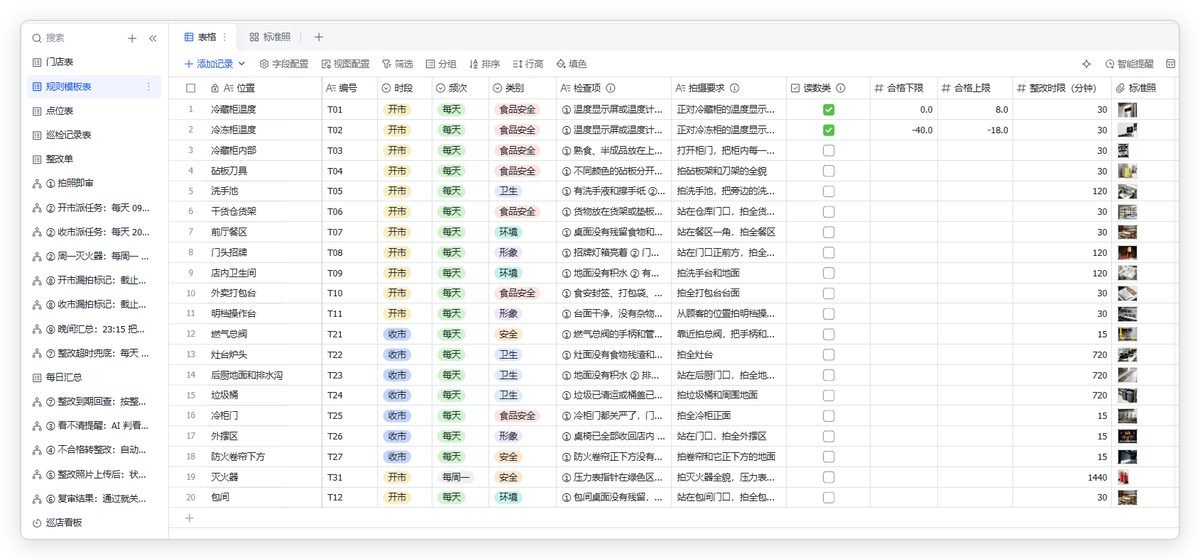The image size is (1200, 560).
Task: Collapse the sidebar with double-chevron icon
Action: point(153,38)
